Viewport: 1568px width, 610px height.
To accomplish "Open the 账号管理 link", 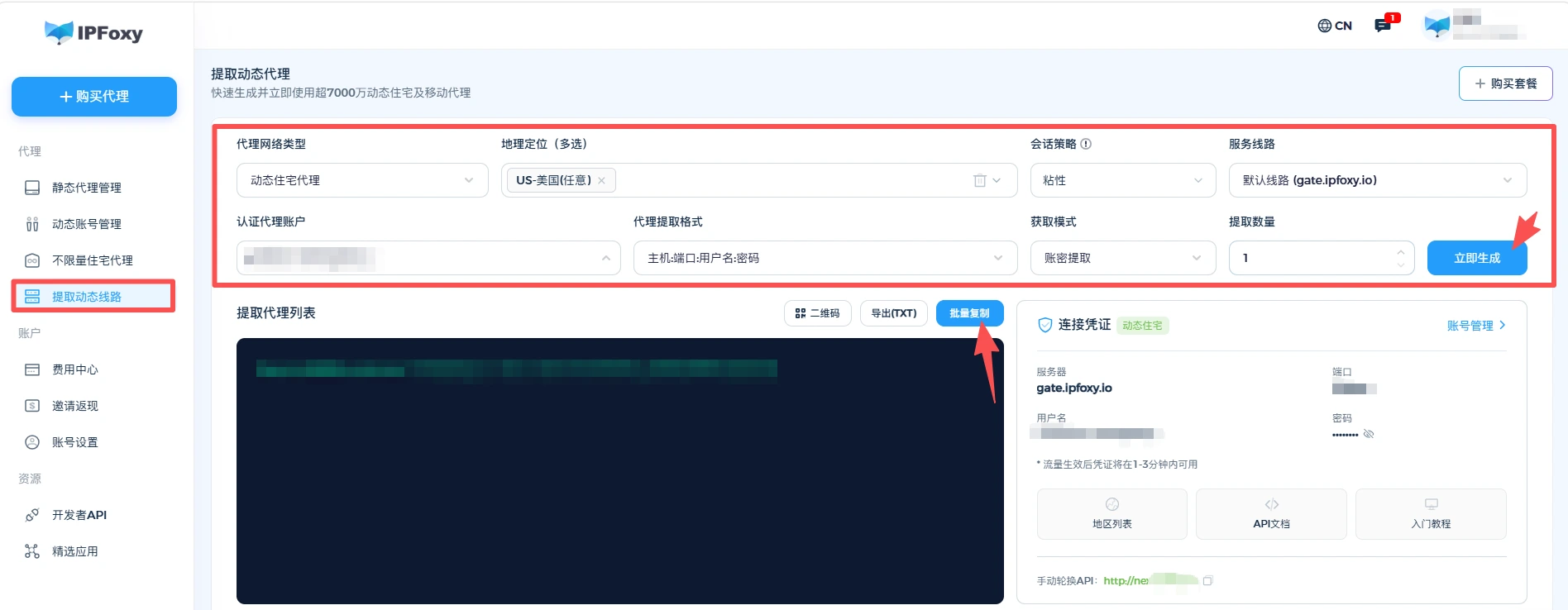I will point(1476,326).
